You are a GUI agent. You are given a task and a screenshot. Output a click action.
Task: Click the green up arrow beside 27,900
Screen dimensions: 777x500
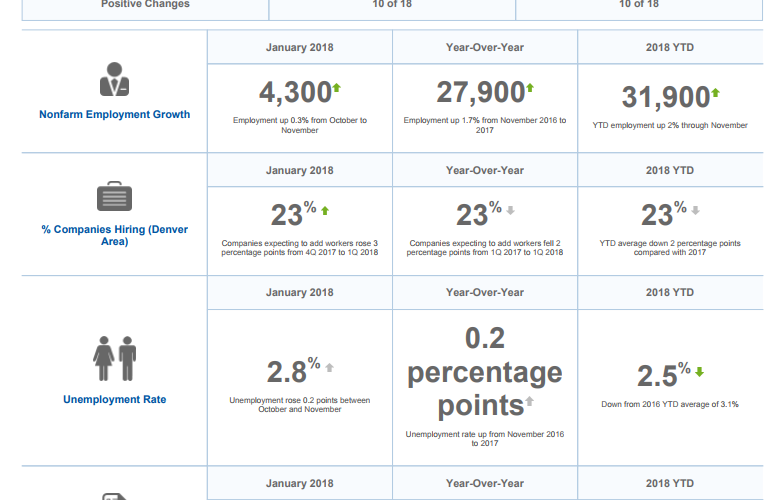[x=531, y=88]
